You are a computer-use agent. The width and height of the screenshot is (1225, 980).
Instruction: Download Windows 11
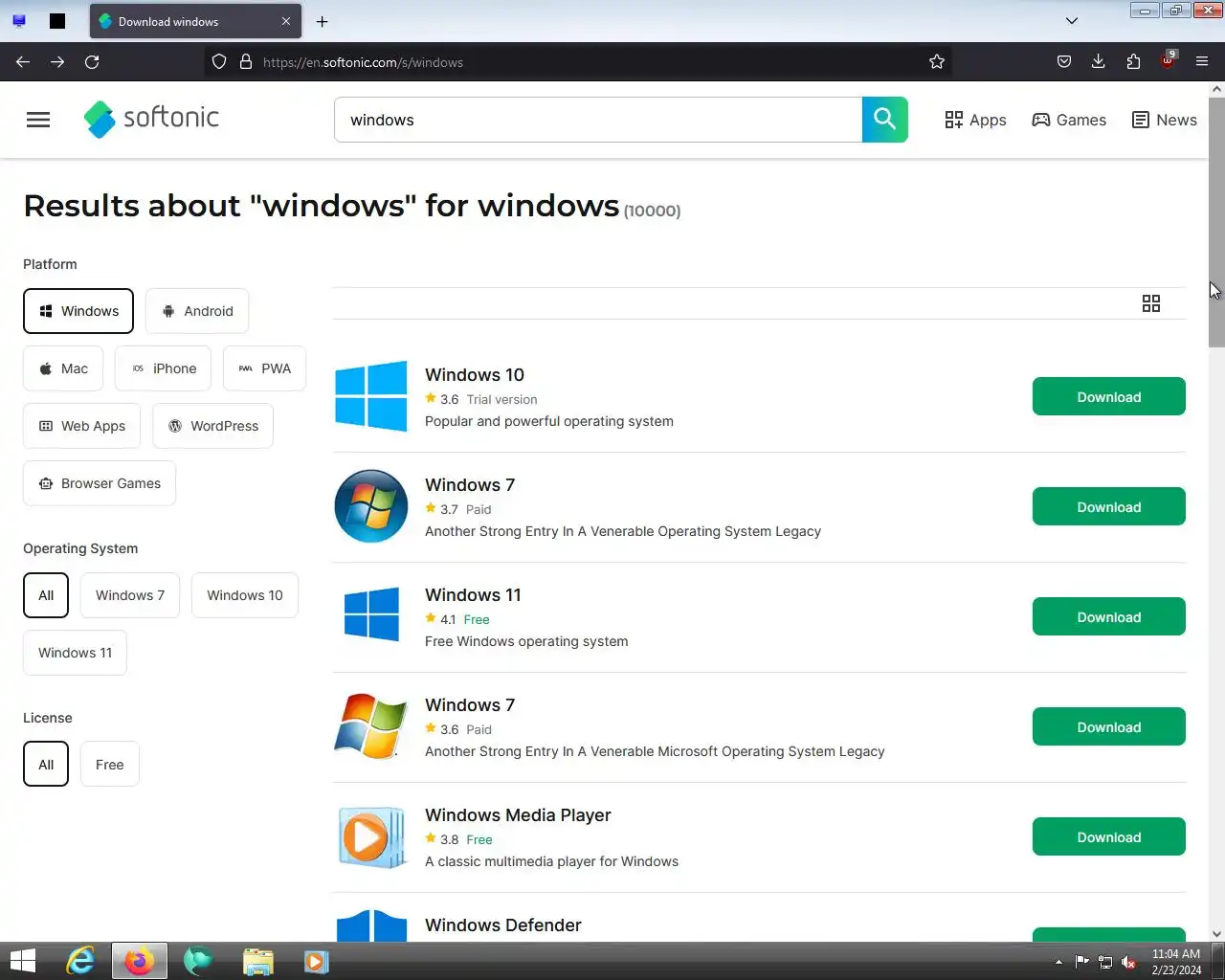tap(1108, 616)
